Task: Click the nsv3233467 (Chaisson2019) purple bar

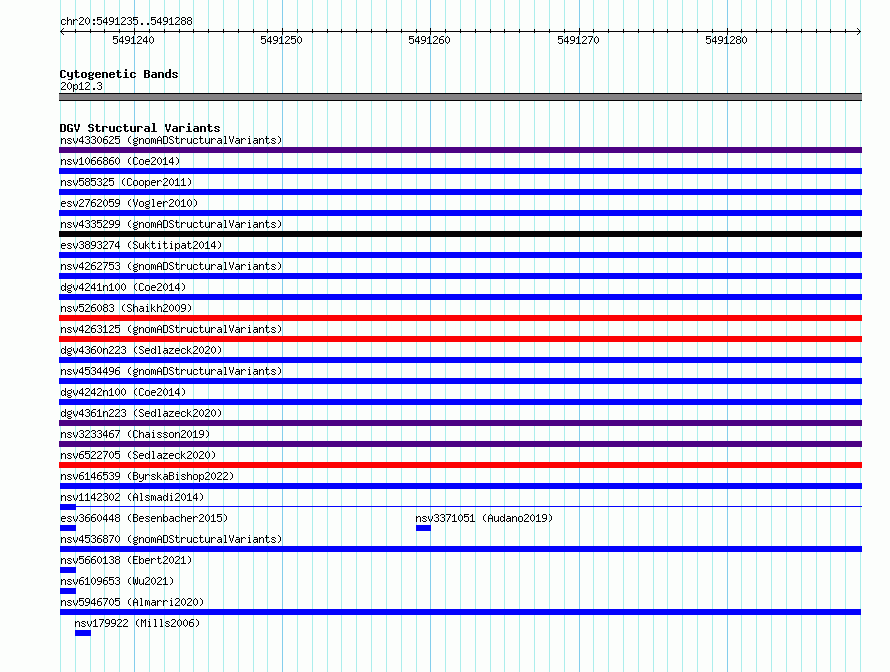Action: [x=460, y=444]
